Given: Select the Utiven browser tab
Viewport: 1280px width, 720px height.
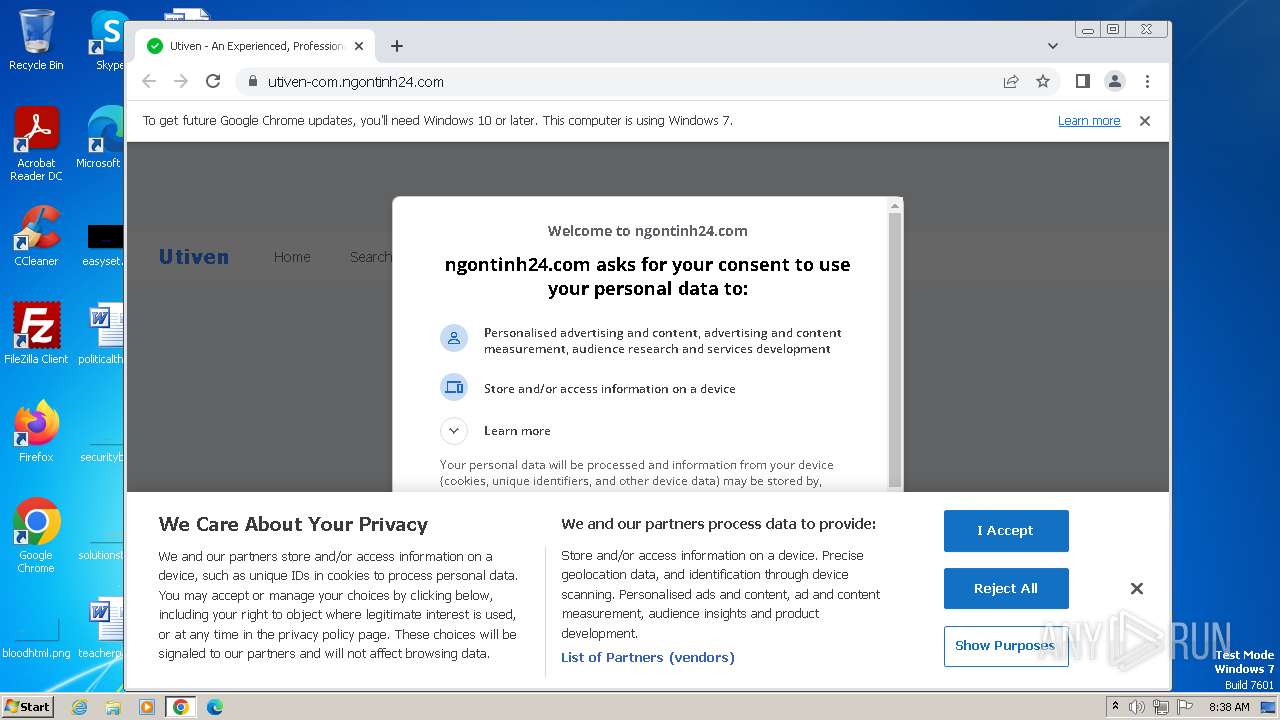Looking at the screenshot, I should coord(256,46).
